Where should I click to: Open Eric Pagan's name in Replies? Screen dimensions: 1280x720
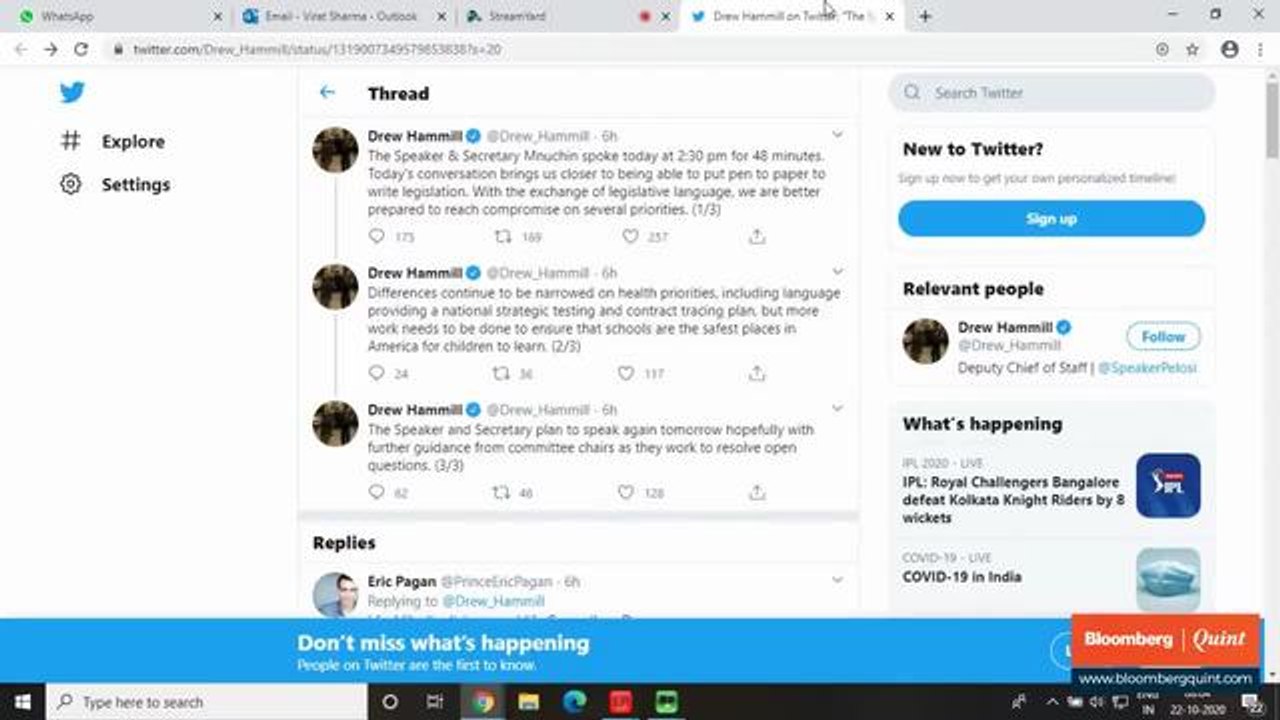(402, 581)
